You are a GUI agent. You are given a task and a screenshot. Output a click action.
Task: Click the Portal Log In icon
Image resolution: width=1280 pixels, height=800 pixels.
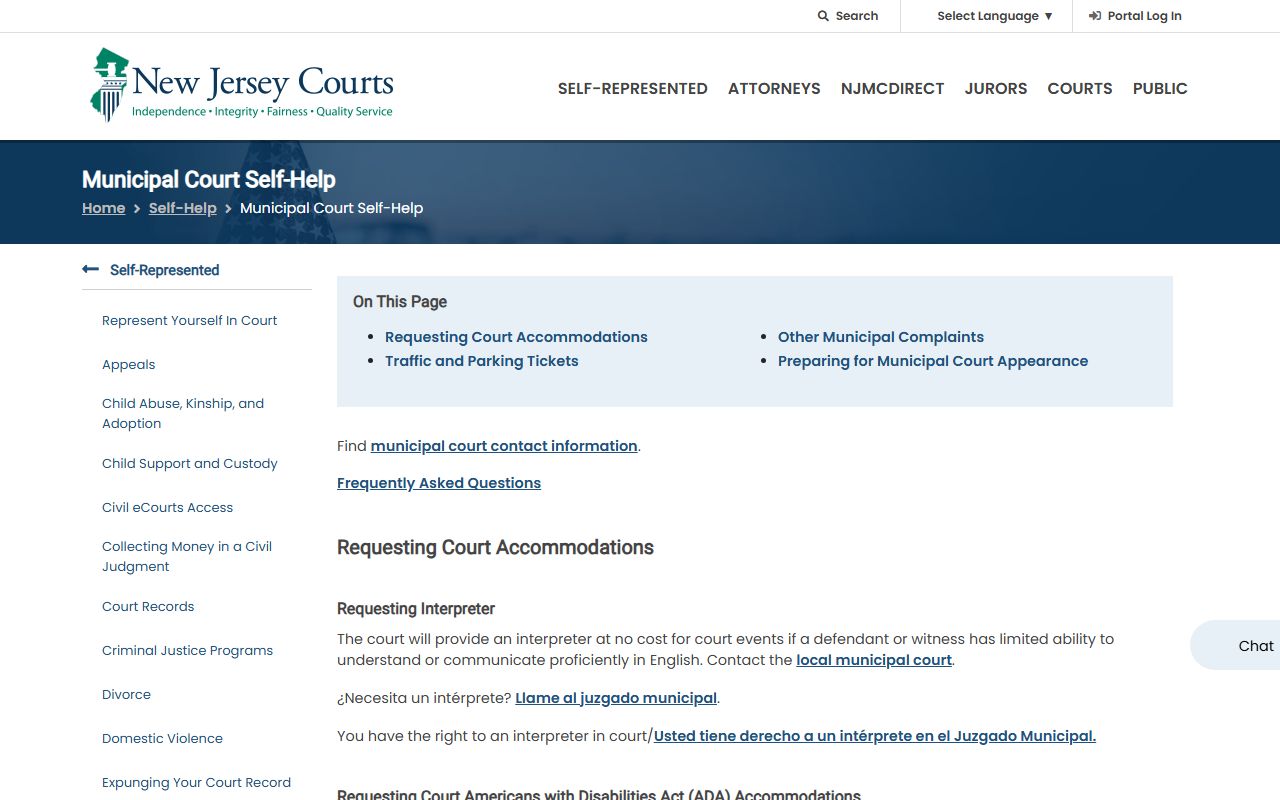point(1095,16)
